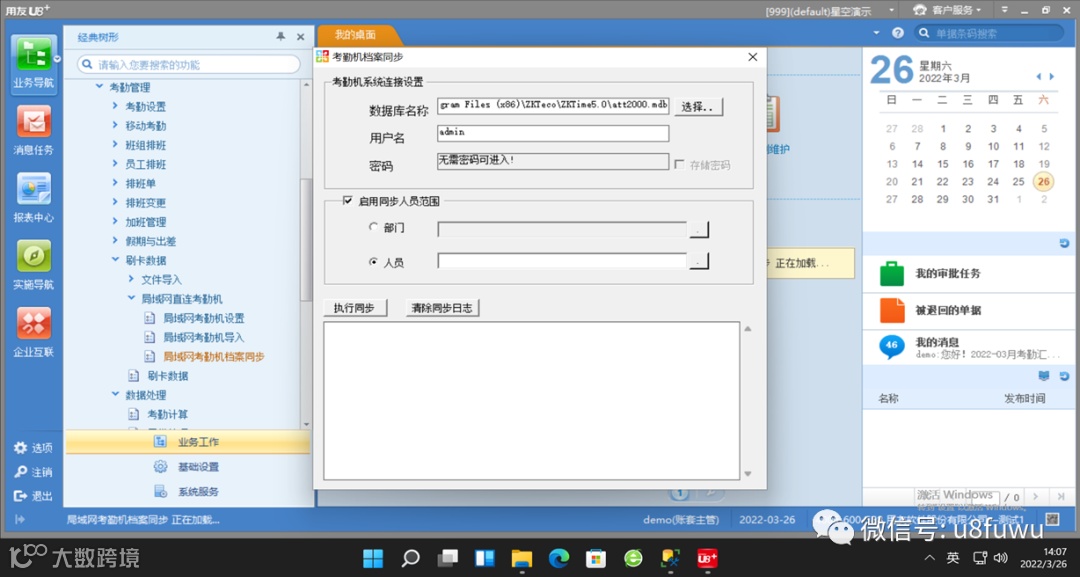Open the book icon in announcements panel
This screenshot has width=1080, height=577.
click(1044, 376)
